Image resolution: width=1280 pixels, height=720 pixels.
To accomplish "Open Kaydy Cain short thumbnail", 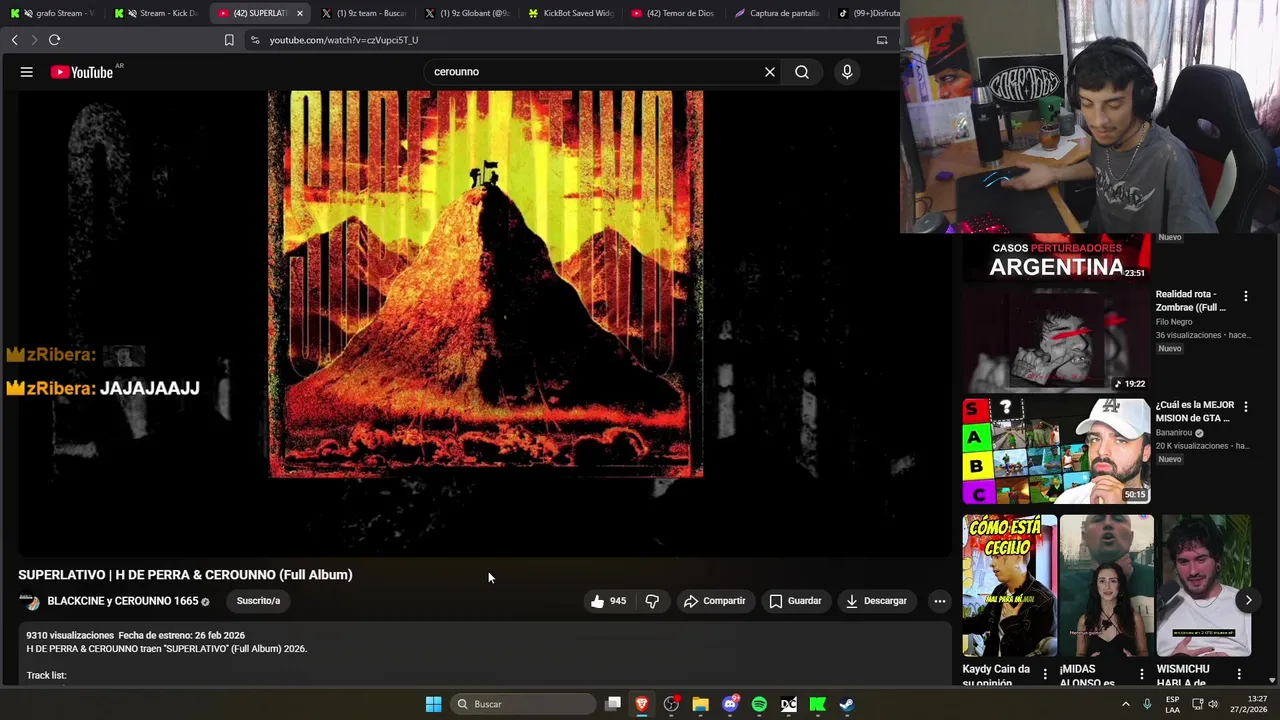I will click(1010, 586).
